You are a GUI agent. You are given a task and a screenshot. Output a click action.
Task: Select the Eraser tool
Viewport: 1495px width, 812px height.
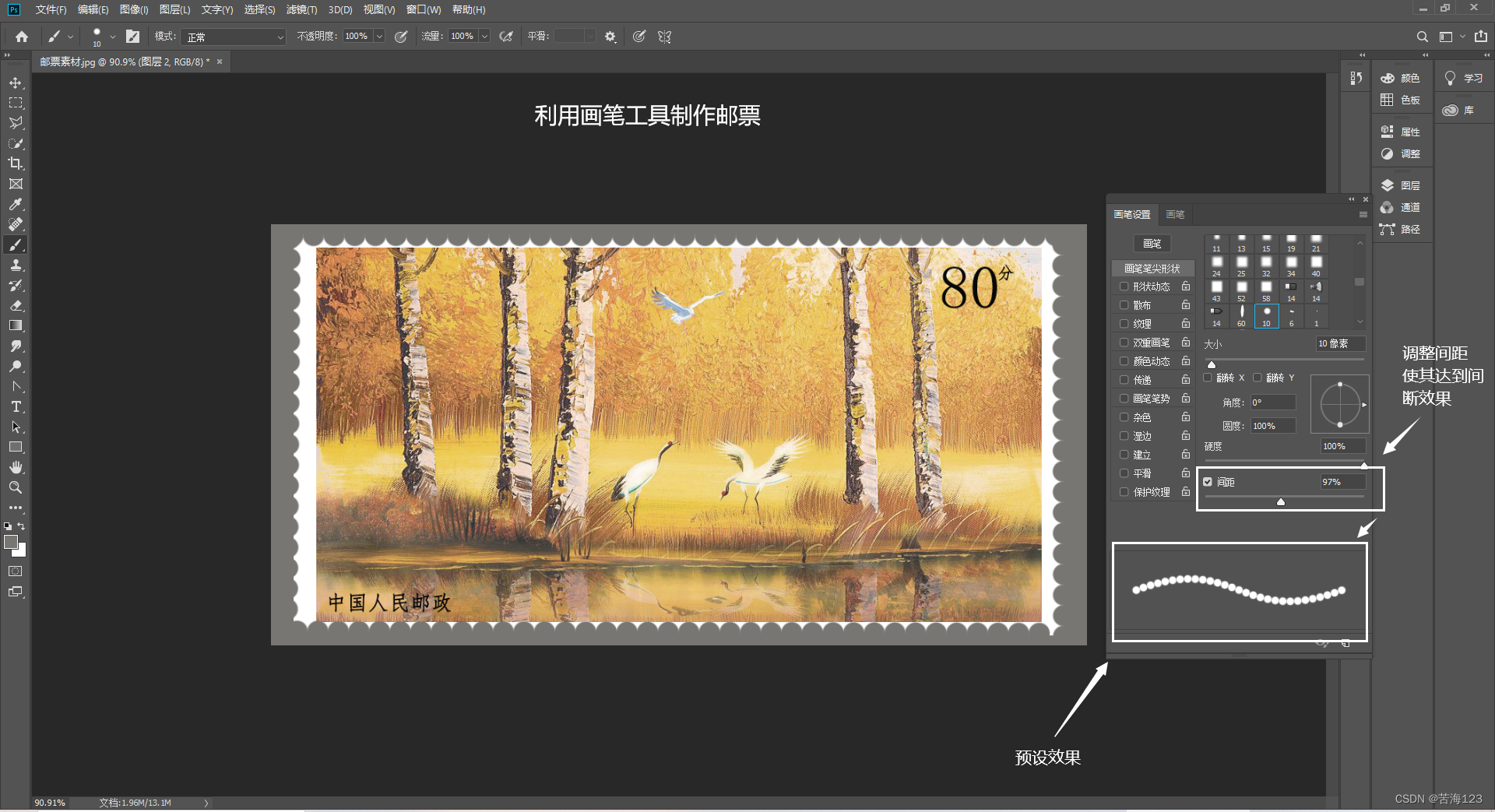tap(16, 305)
